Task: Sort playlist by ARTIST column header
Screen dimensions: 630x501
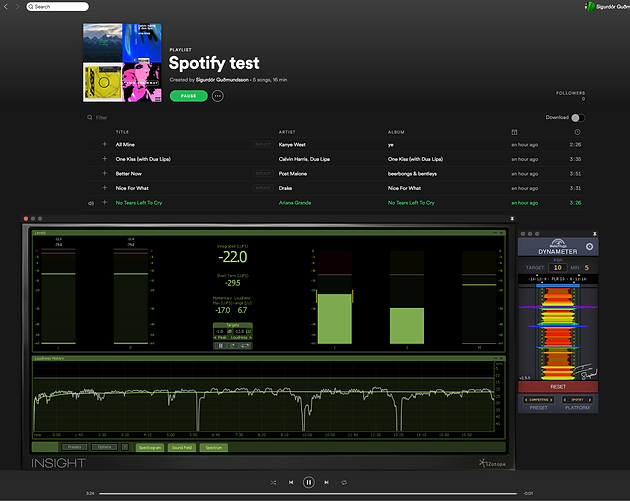Action: (x=287, y=132)
